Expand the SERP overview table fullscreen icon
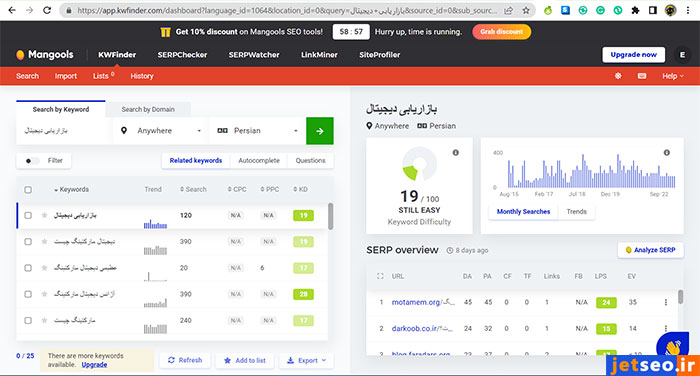The image size is (700, 376). pyautogui.click(x=380, y=276)
